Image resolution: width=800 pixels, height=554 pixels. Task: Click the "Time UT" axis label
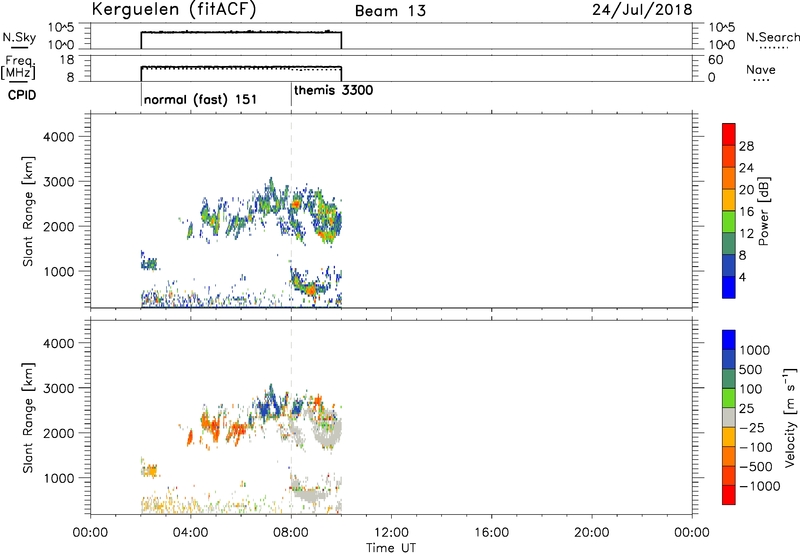[391, 548]
